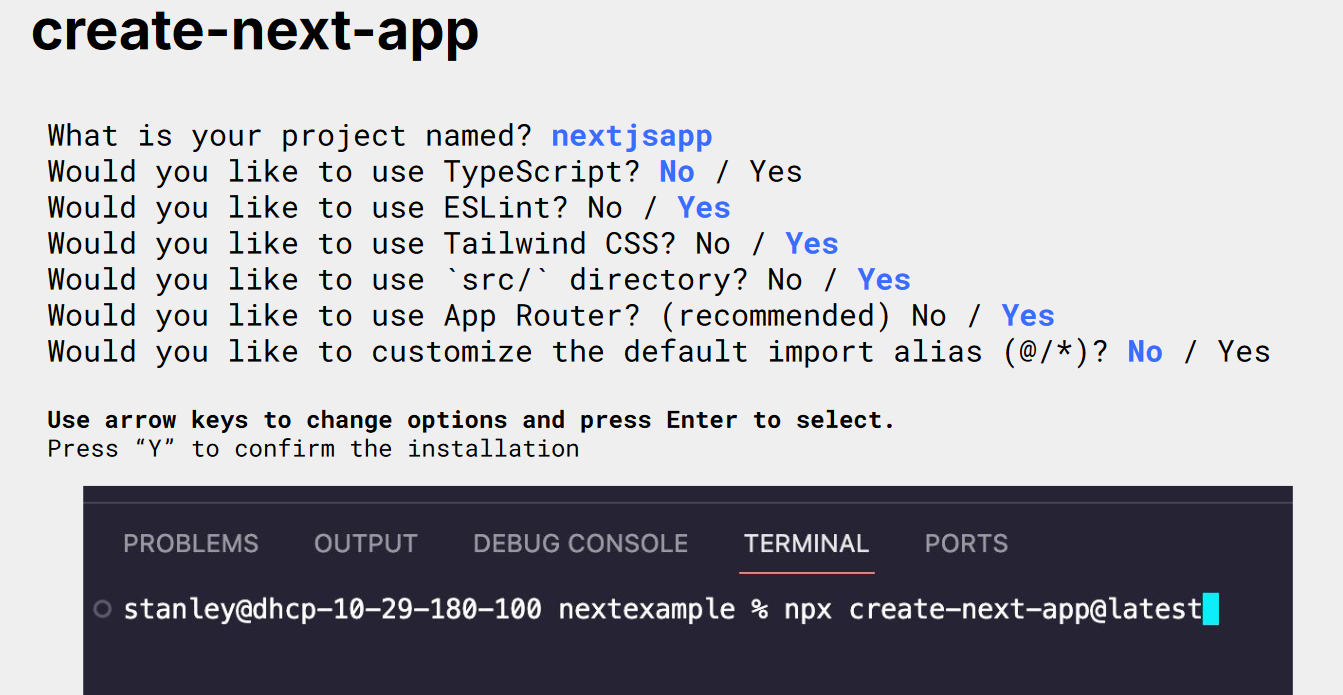This screenshot has height=695, width=1343.
Task: Choose Yes for the App Router option
Action: point(1028,316)
